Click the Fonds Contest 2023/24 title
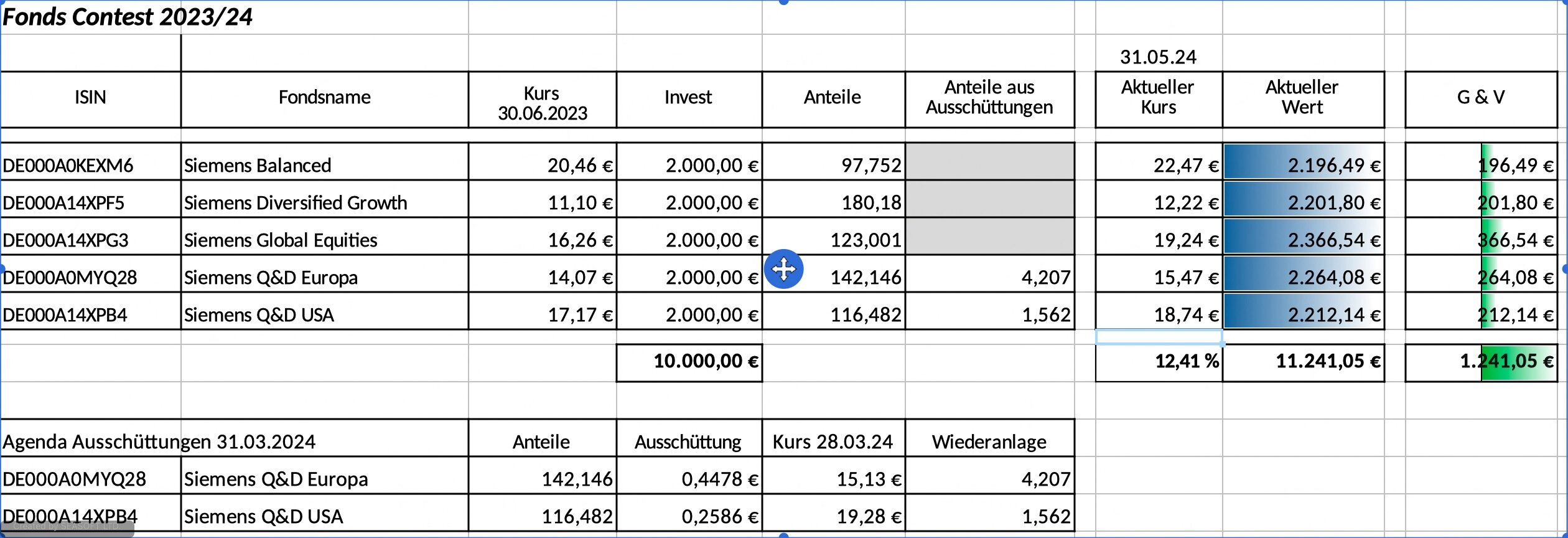Viewport: 1568px width, 538px height. (128, 17)
